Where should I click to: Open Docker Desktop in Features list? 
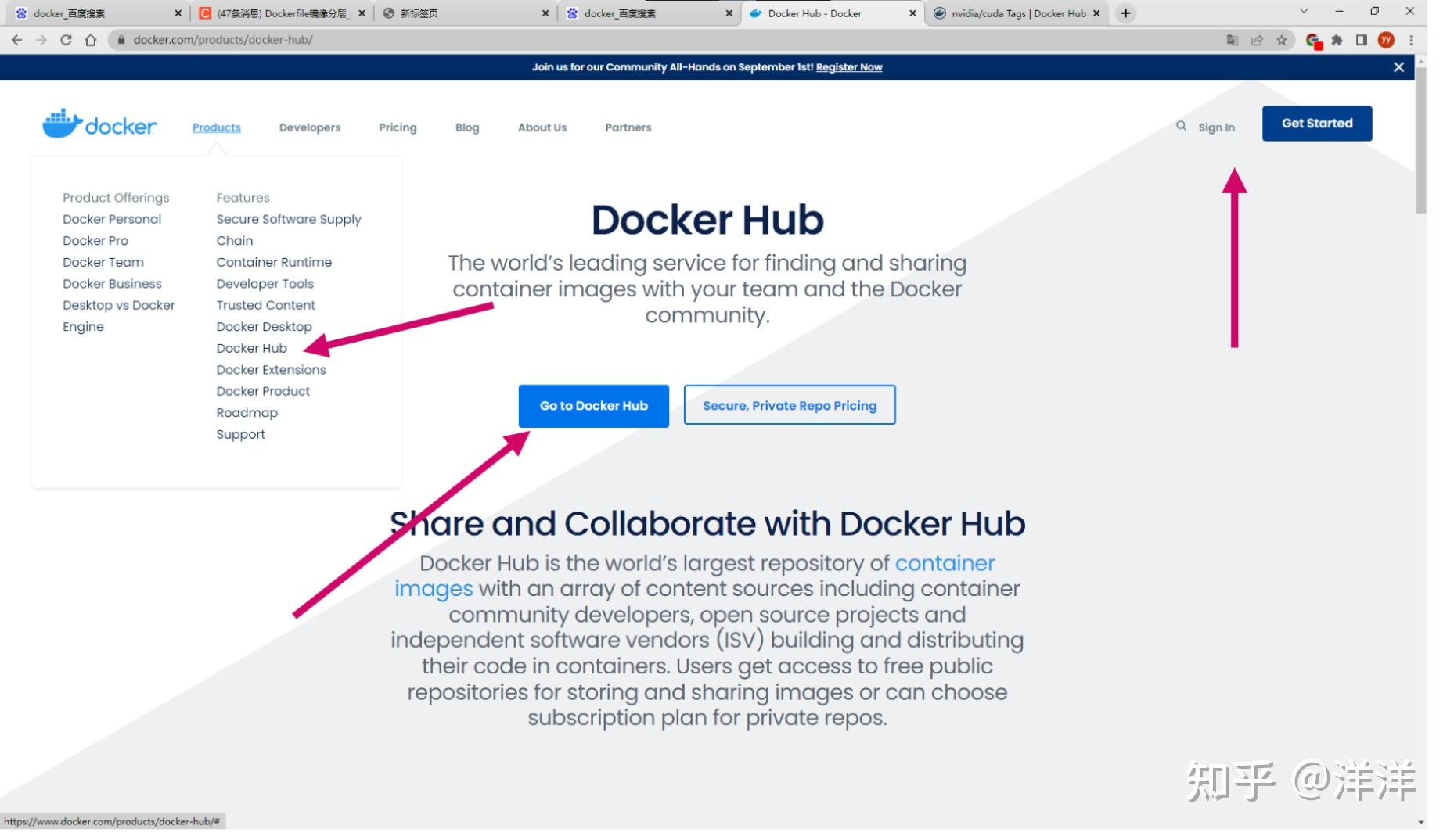[x=265, y=327]
